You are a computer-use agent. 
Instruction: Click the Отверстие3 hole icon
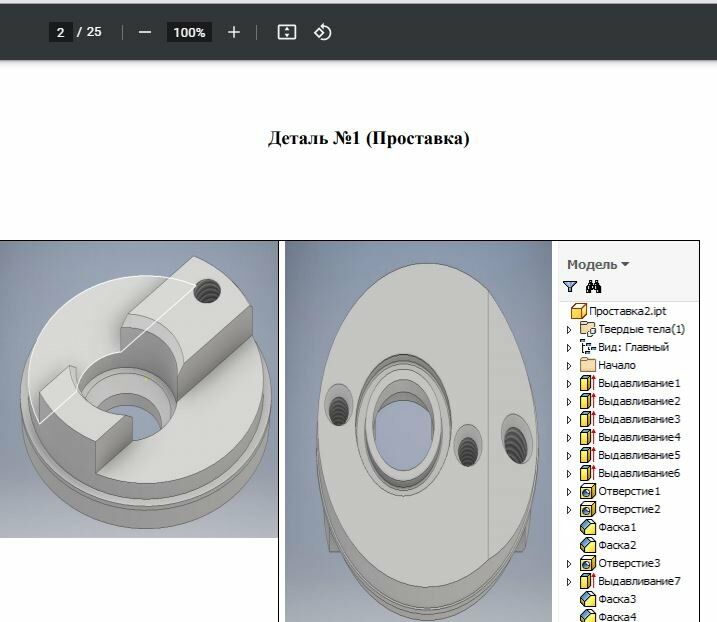(x=588, y=563)
